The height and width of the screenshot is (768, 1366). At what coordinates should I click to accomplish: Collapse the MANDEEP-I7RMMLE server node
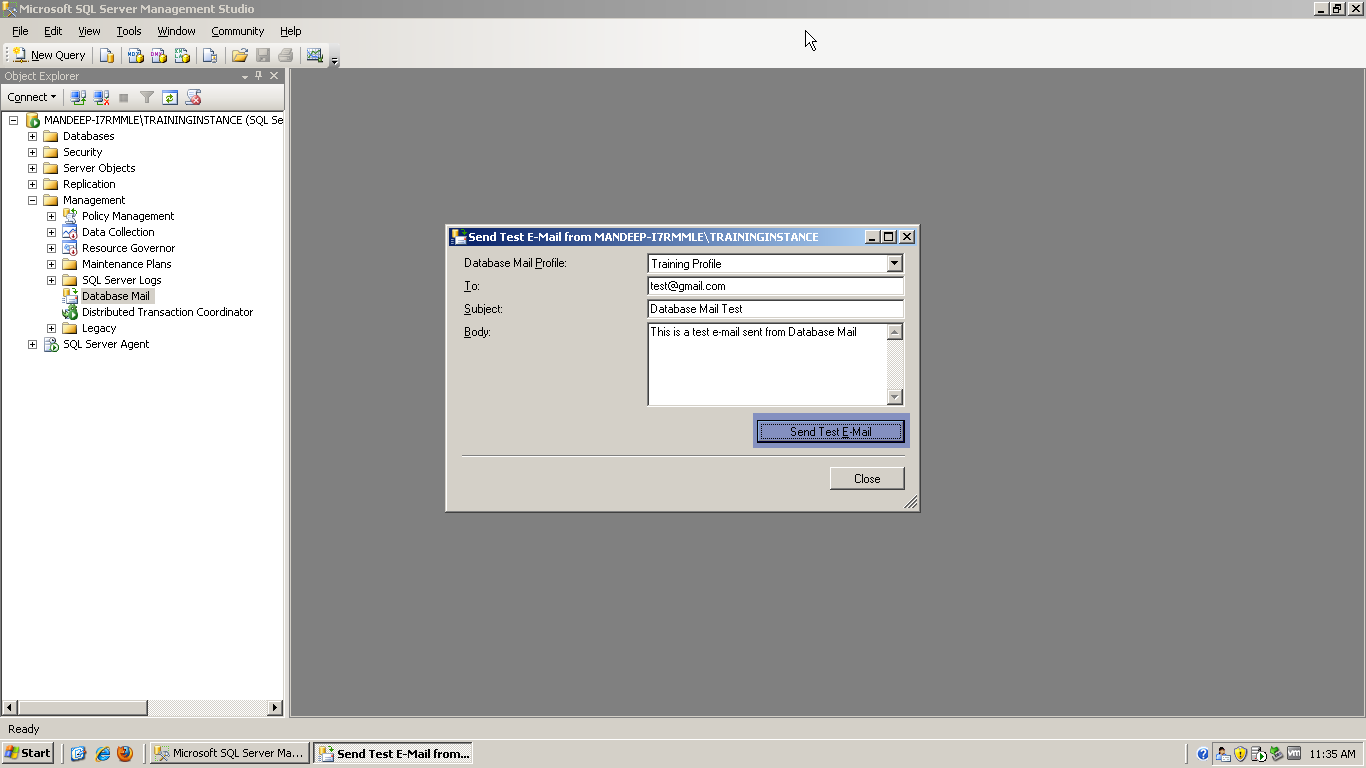(x=14, y=120)
